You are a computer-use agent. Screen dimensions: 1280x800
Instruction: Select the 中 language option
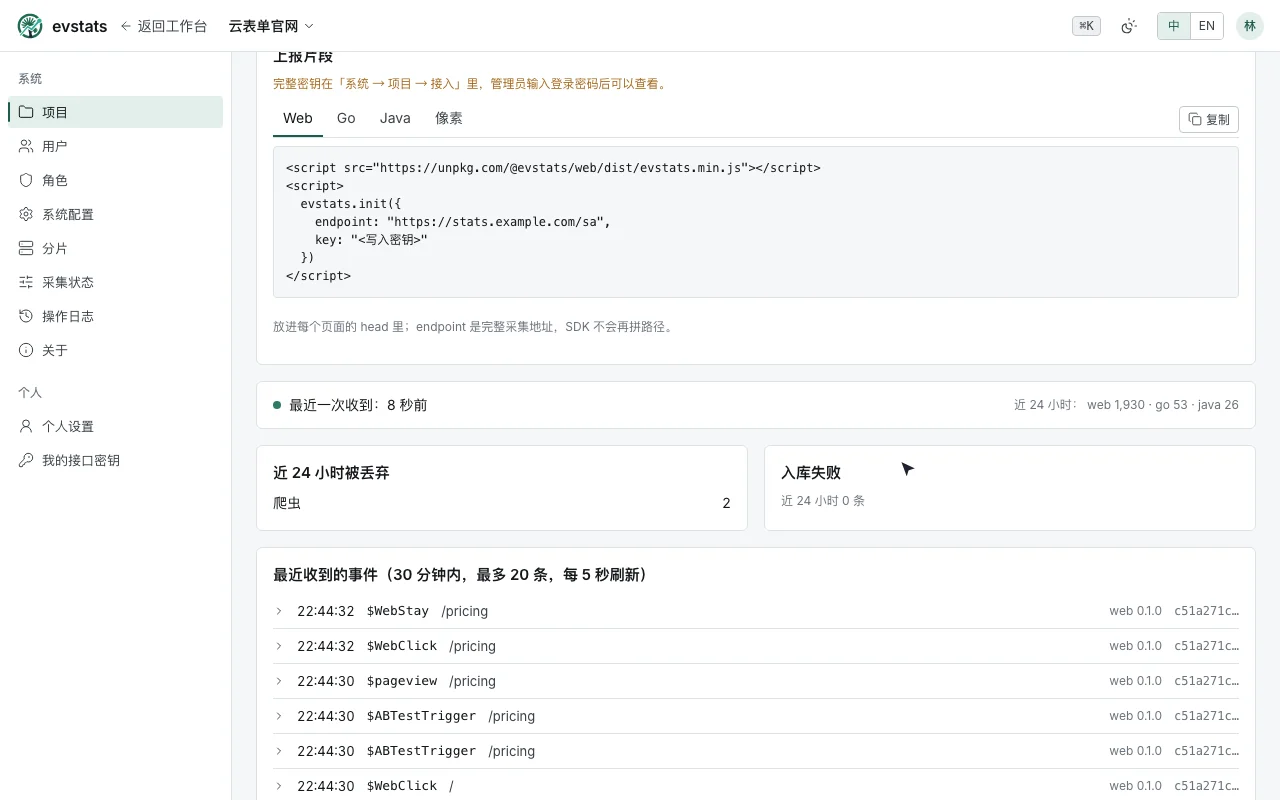(1174, 26)
